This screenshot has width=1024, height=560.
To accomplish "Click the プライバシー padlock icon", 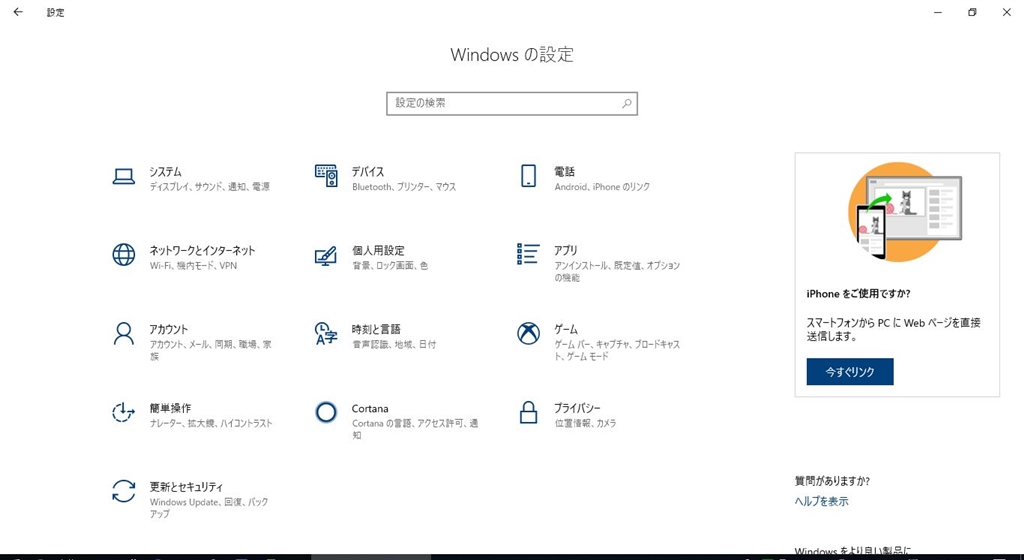I will (x=528, y=412).
